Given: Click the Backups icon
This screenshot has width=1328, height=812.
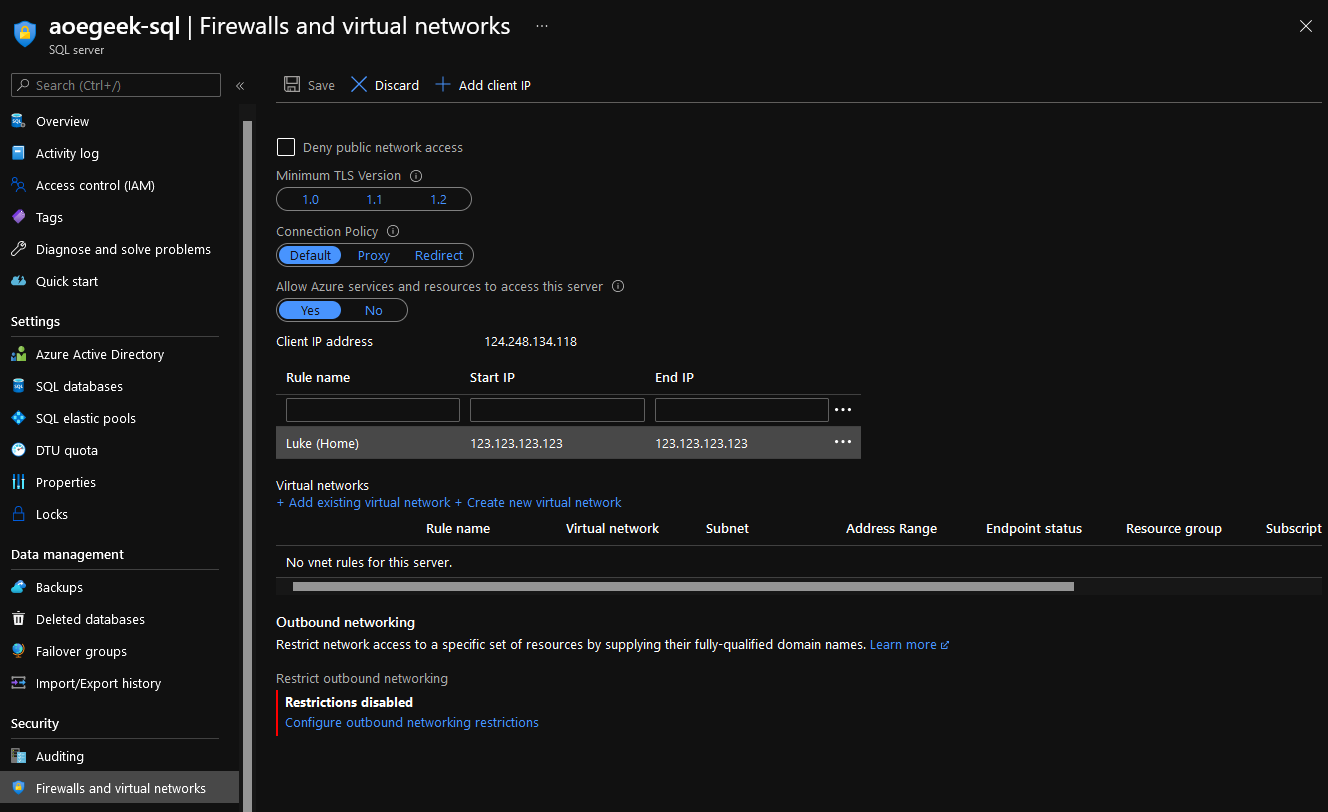Looking at the screenshot, I should click(18, 587).
